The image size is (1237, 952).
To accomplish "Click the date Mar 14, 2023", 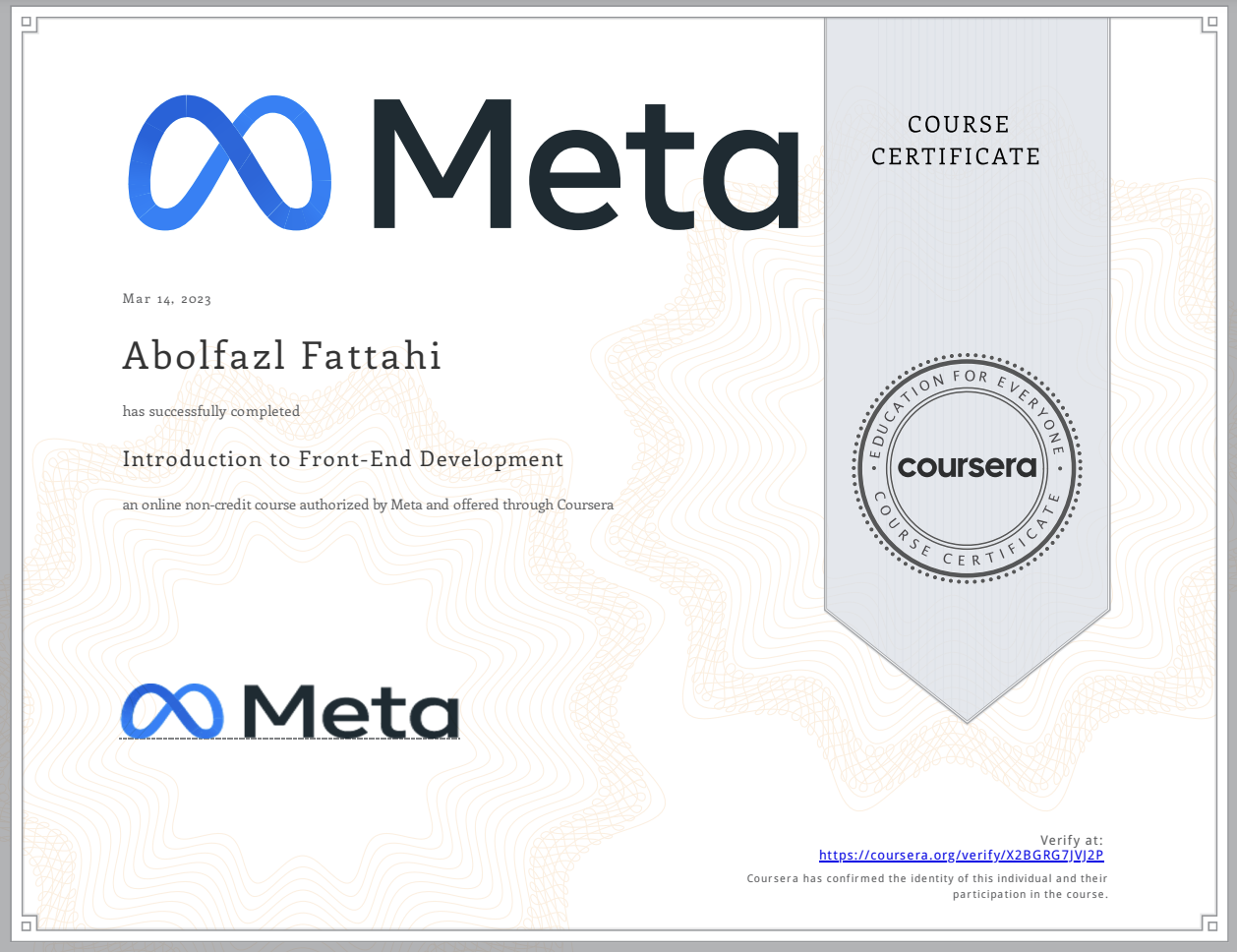I will (167, 299).
